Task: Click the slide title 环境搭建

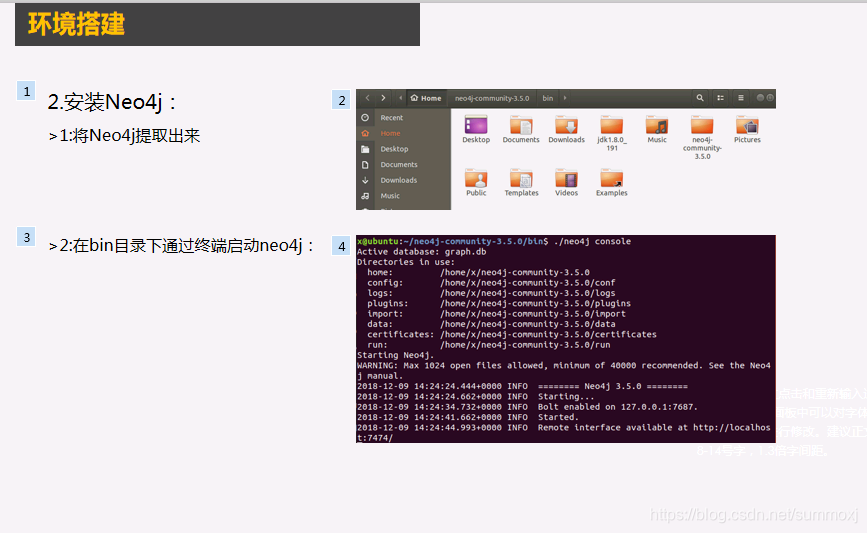Action: pyautogui.click(x=76, y=24)
